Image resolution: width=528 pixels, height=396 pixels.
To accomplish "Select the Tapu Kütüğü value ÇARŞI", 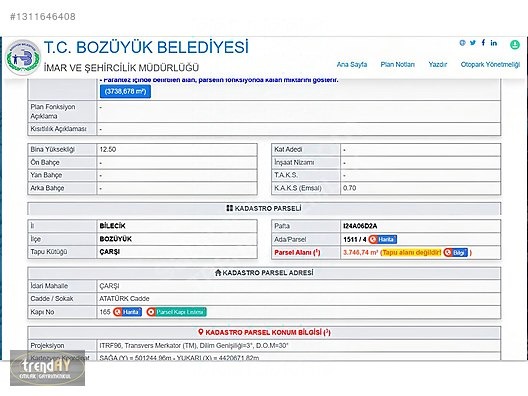I will coord(110,252).
